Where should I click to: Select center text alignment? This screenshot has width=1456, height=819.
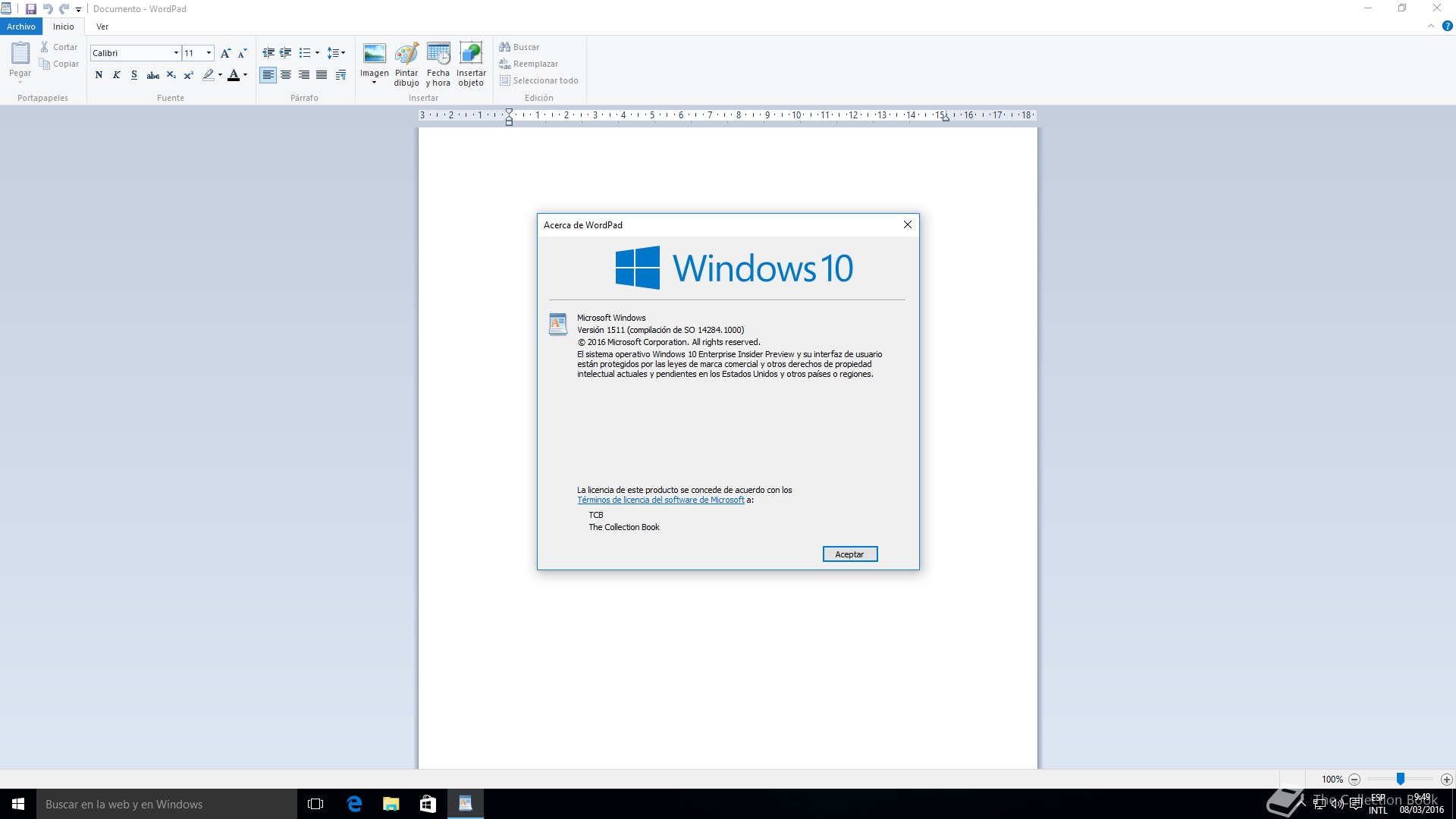click(286, 75)
